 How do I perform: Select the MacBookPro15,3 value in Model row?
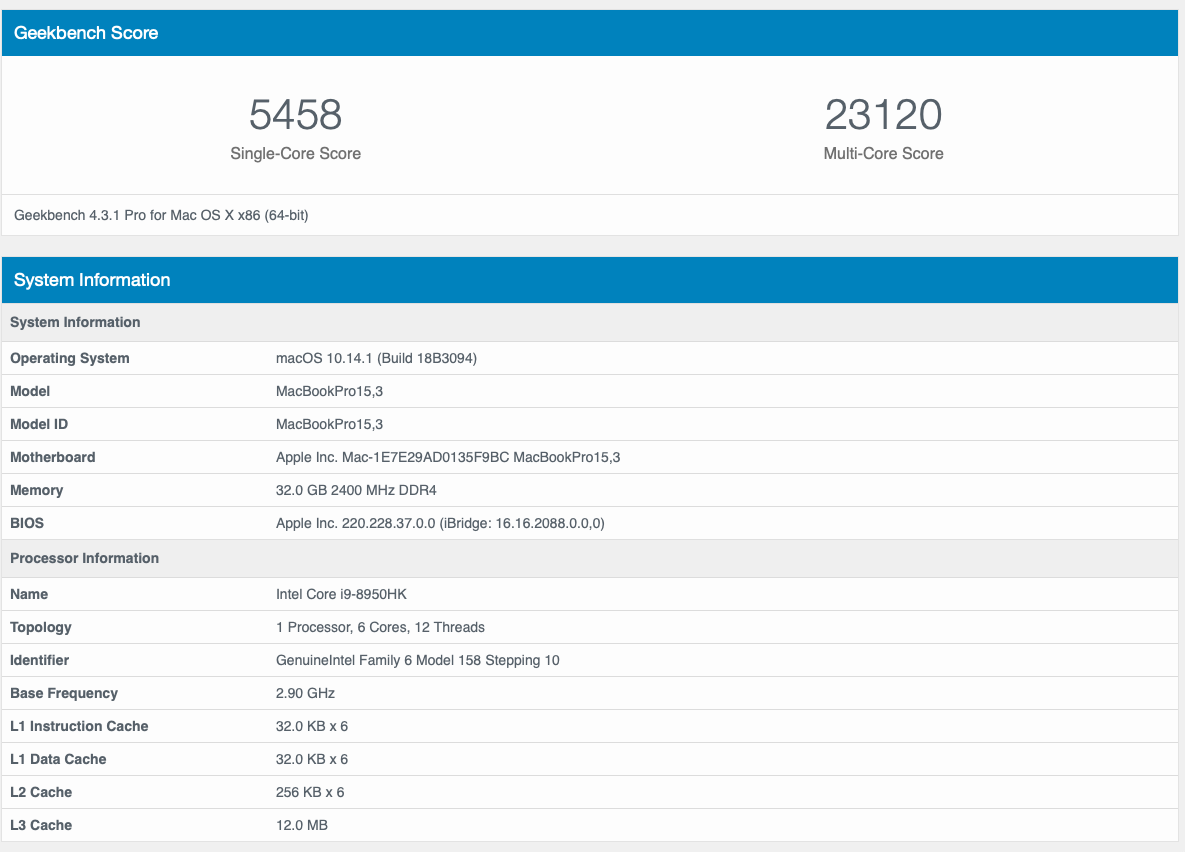click(x=330, y=392)
